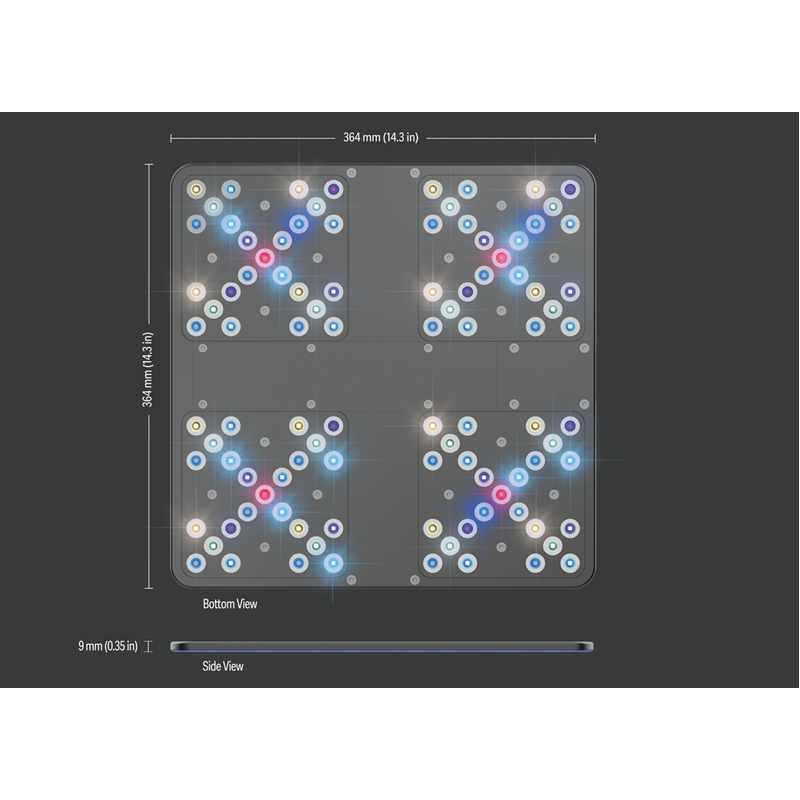Screen dimensions: 800x800
Task: Click the center of the fixture between modules
Action: click(x=383, y=376)
